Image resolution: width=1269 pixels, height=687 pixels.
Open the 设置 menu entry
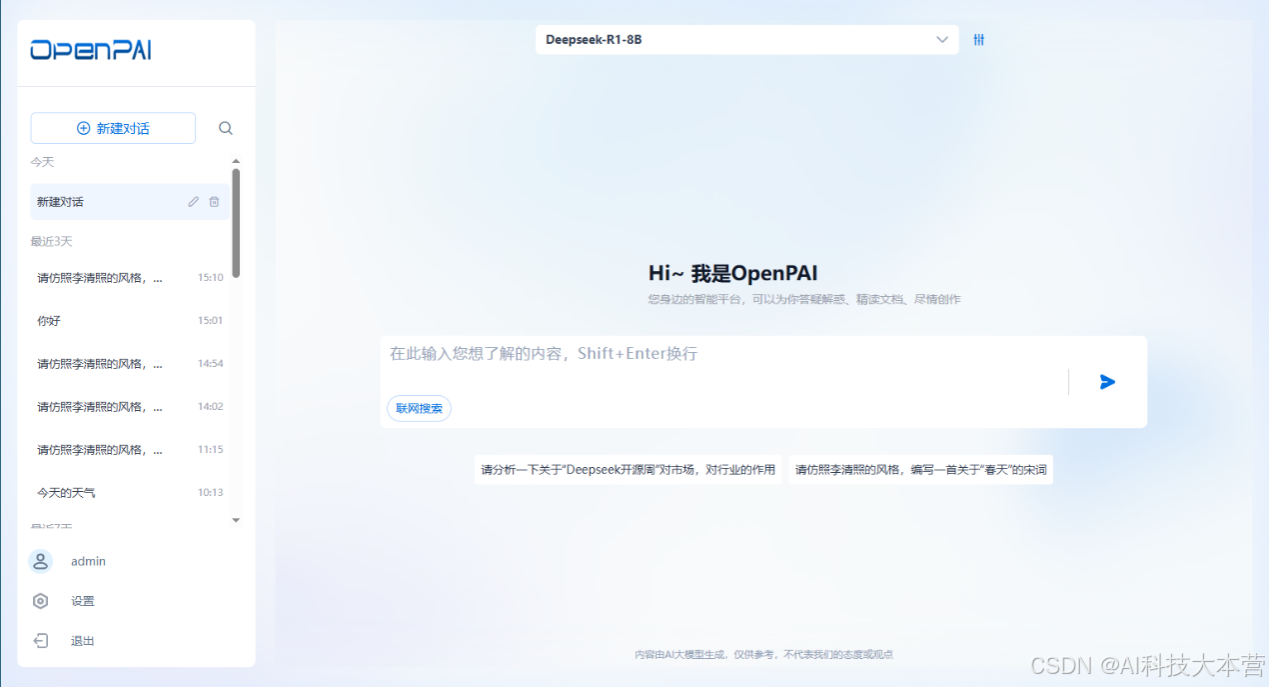pyautogui.click(x=82, y=601)
